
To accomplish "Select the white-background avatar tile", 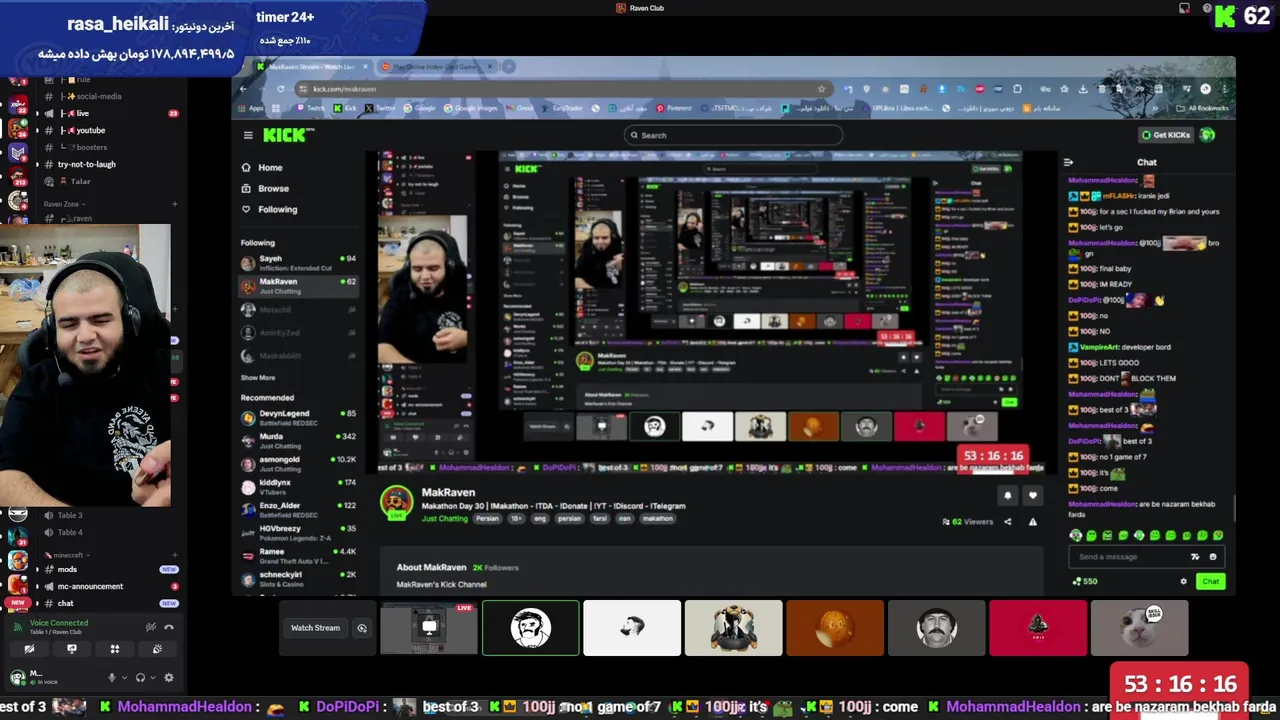I will [632, 628].
